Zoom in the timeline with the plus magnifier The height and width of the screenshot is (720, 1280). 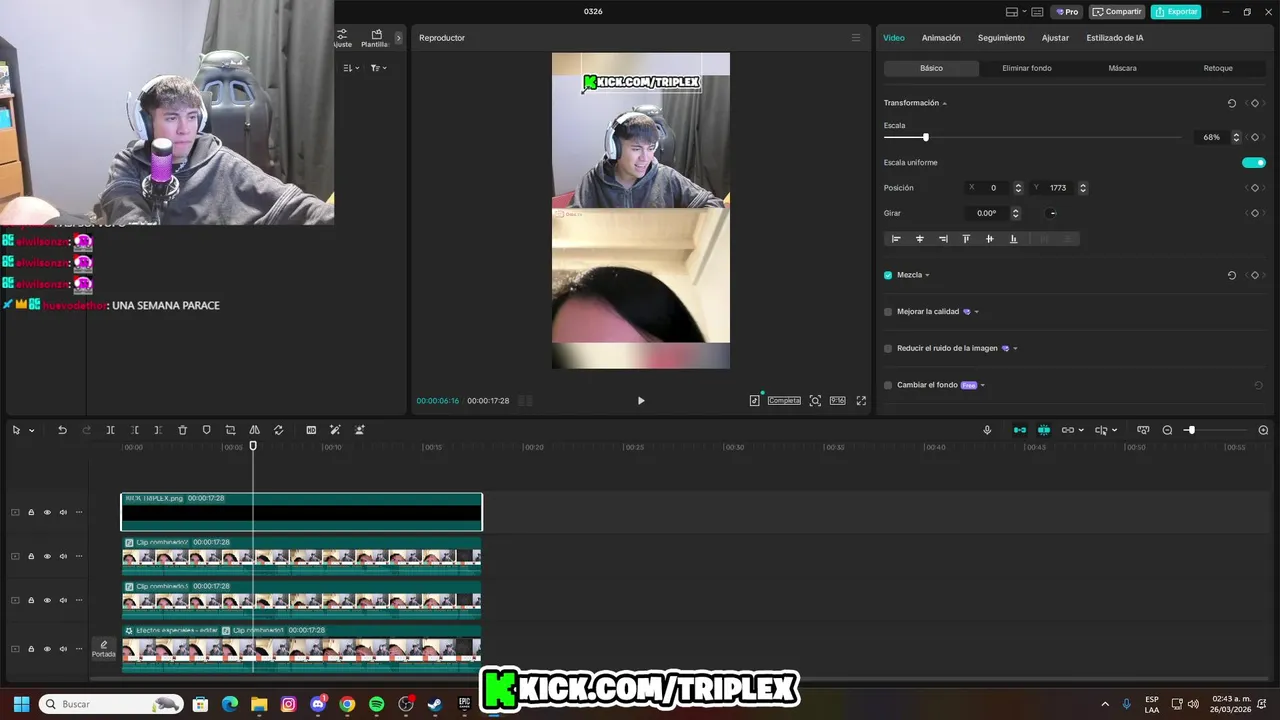(1263, 430)
